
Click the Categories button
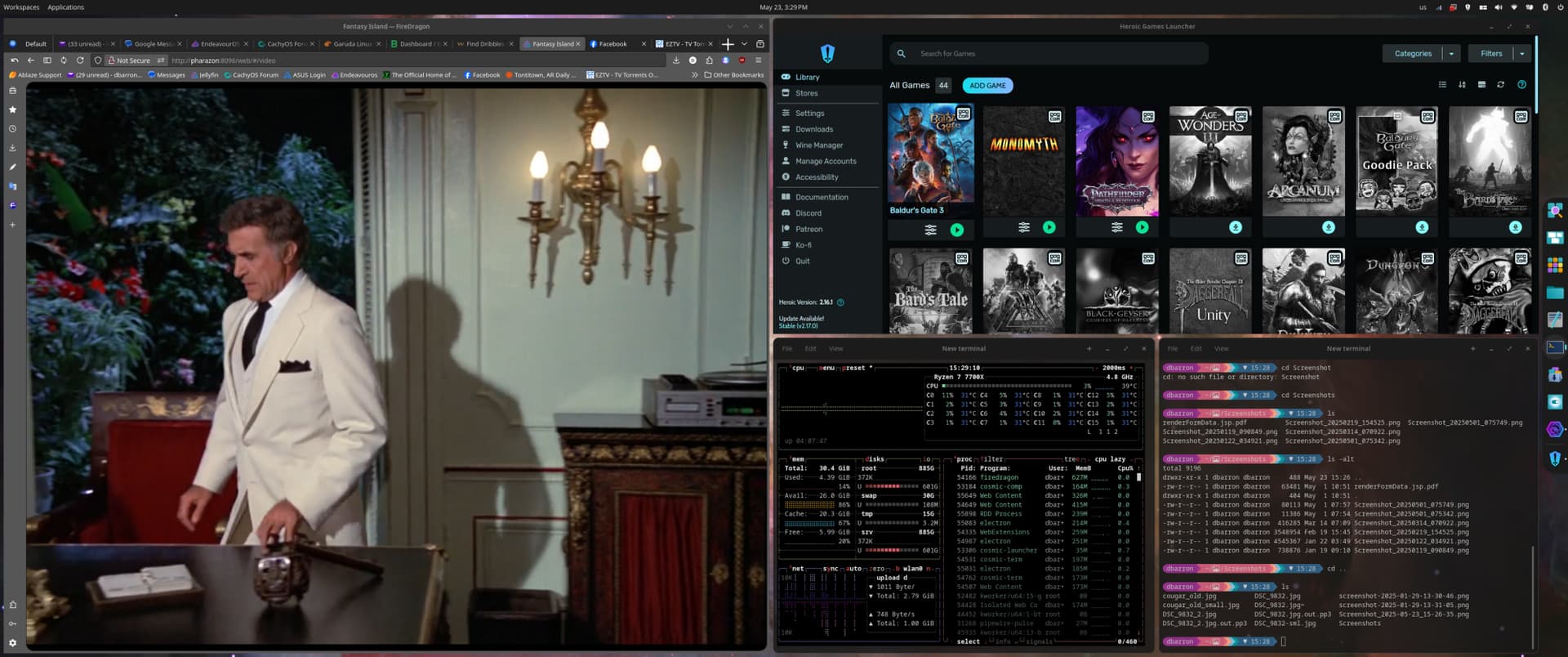click(1413, 54)
